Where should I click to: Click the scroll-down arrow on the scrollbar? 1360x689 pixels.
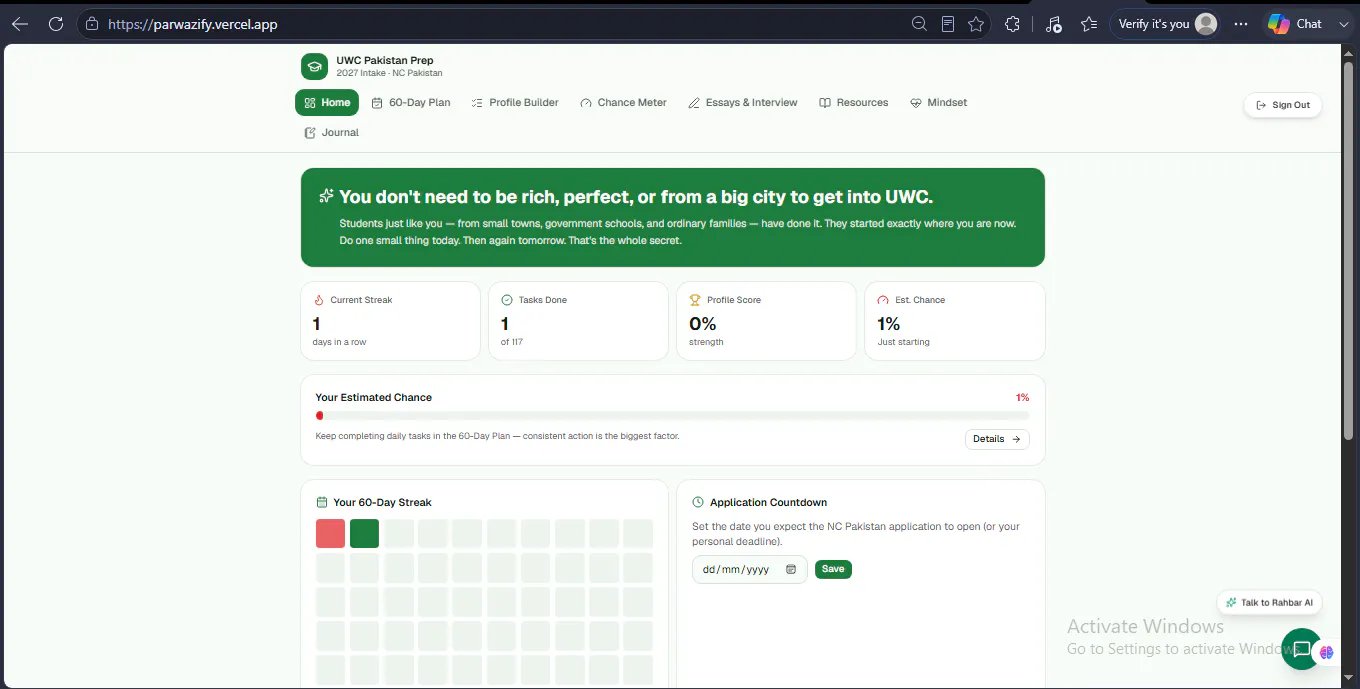click(x=1350, y=679)
